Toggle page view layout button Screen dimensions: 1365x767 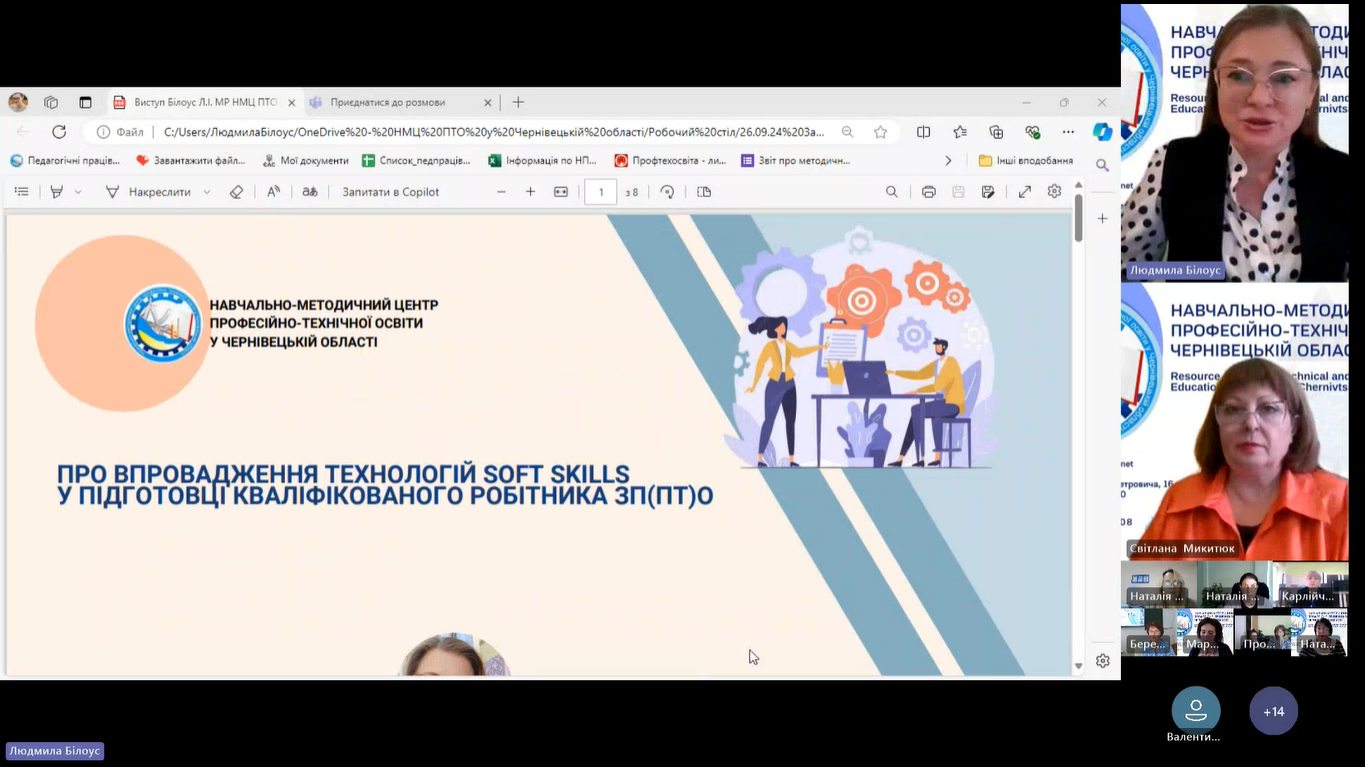(x=704, y=192)
